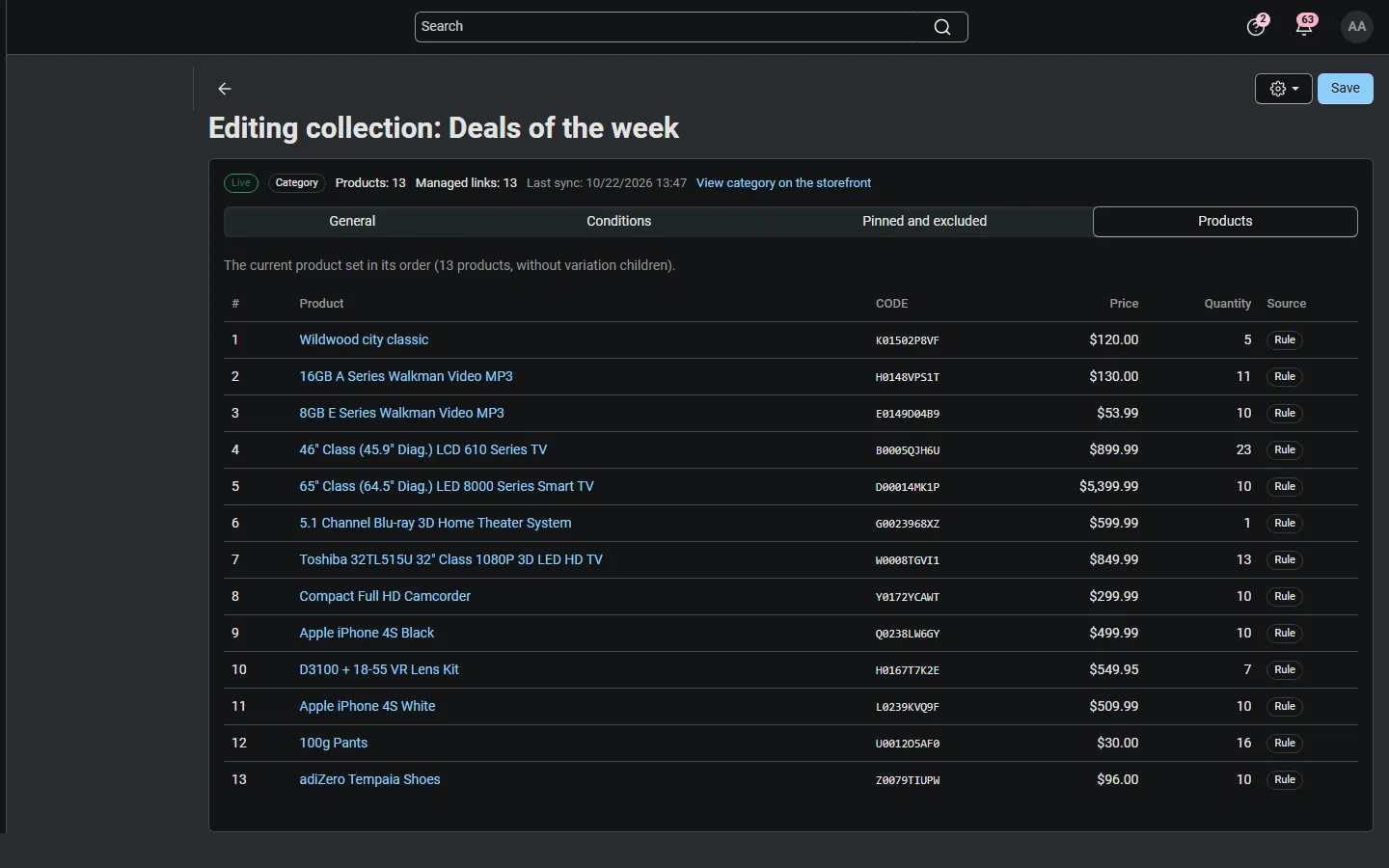The image size is (1389, 868).
Task: Open the Pinned and excluded tab
Action: (925, 222)
